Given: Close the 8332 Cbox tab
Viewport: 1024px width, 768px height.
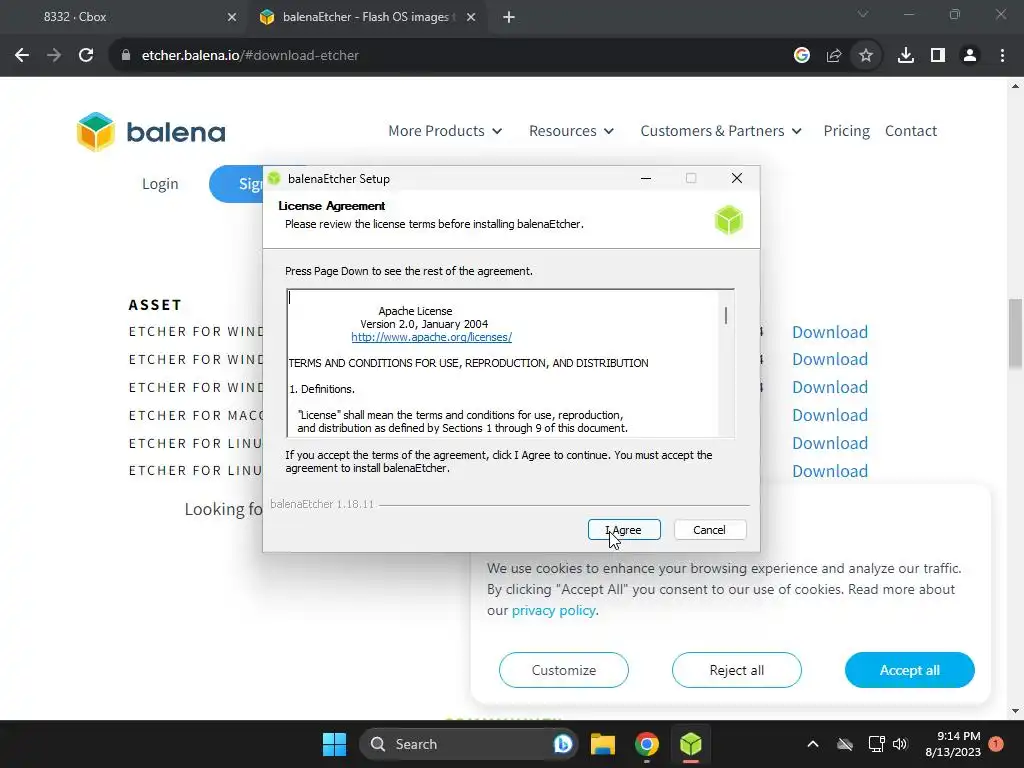Looking at the screenshot, I should [232, 17].
